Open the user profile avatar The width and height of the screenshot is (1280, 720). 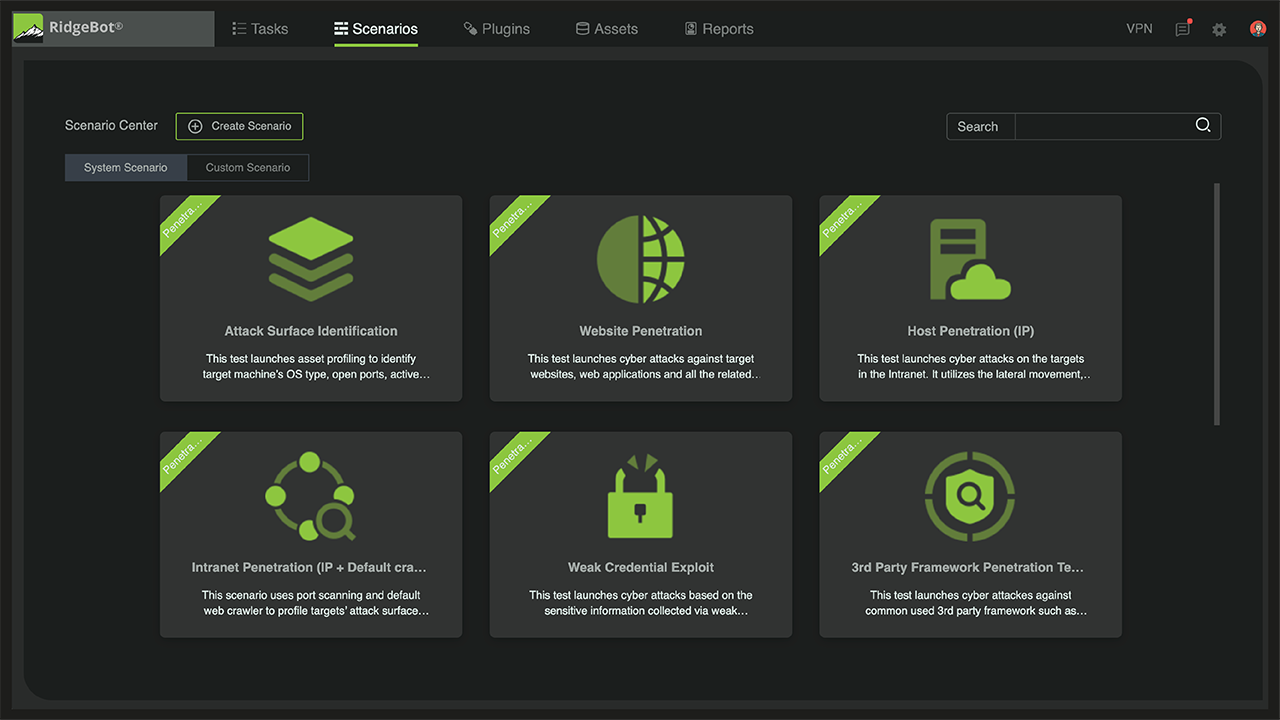[x=1258, y=29]
